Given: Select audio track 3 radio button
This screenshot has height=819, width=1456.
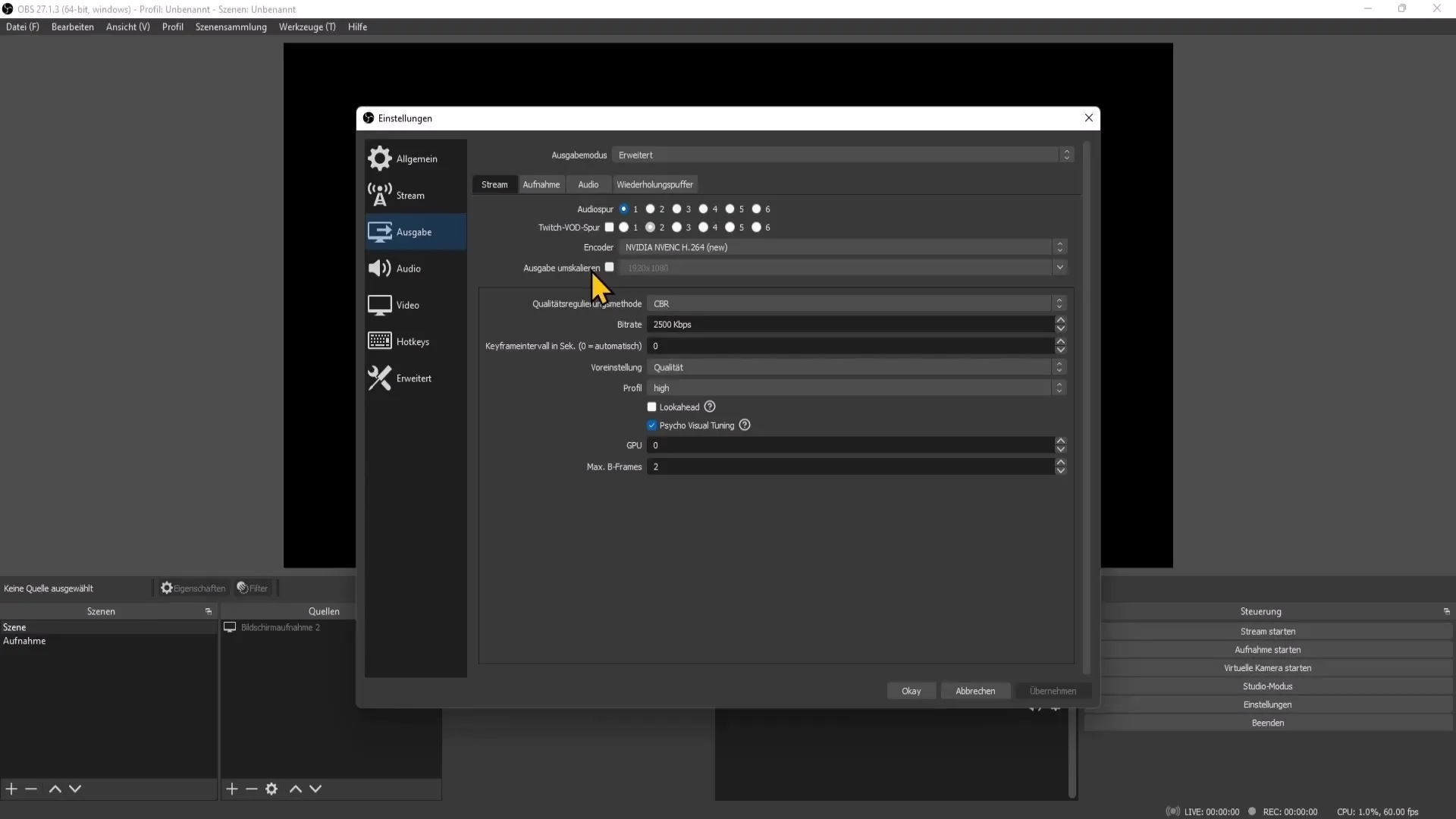Looking at the screenshot, I should tap(677, 209).
